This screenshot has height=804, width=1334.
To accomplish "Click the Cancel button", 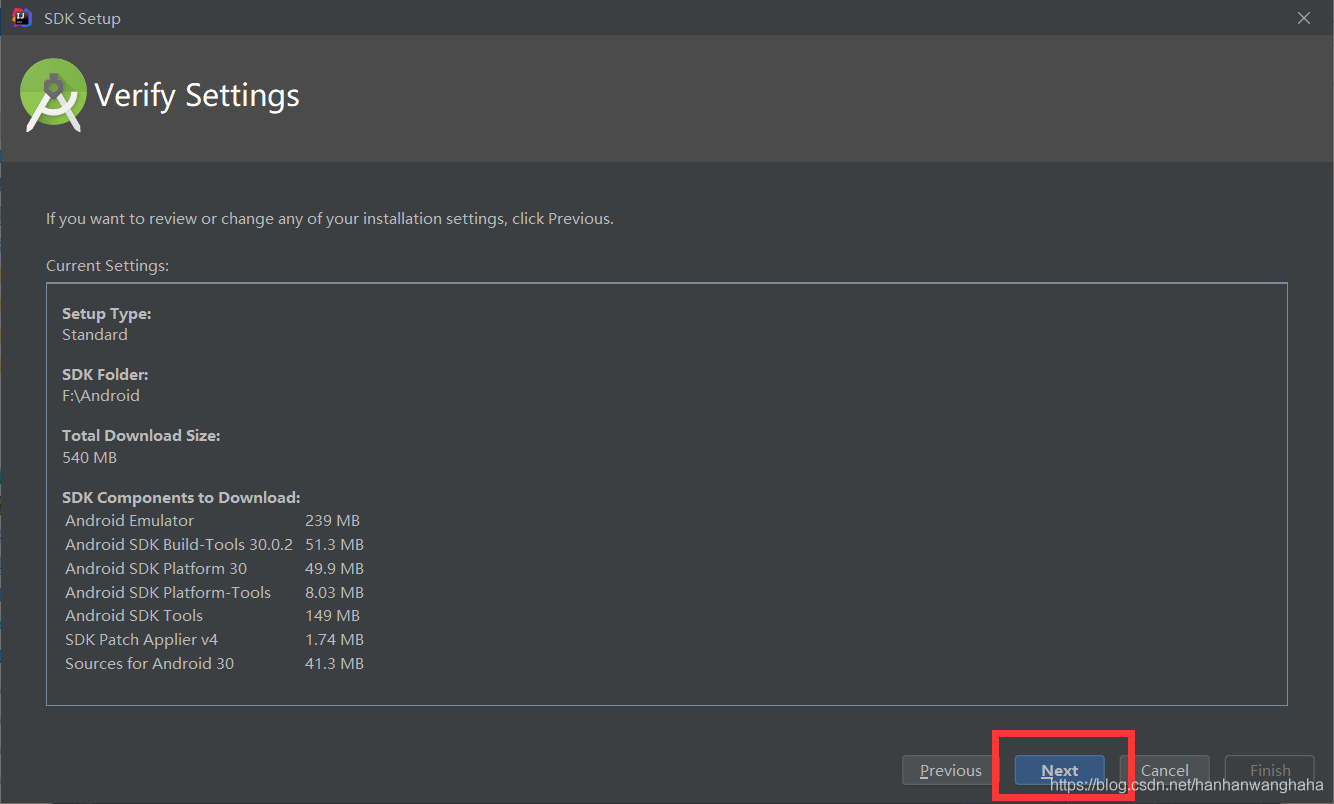I will [1166, 770].
